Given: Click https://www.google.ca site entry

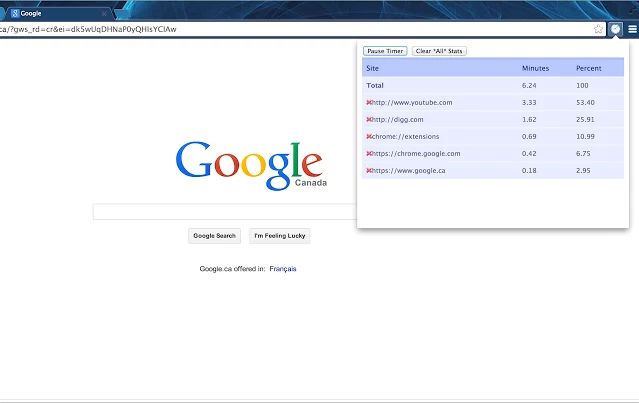Looking at the screenshot, I should coord(409,171).
